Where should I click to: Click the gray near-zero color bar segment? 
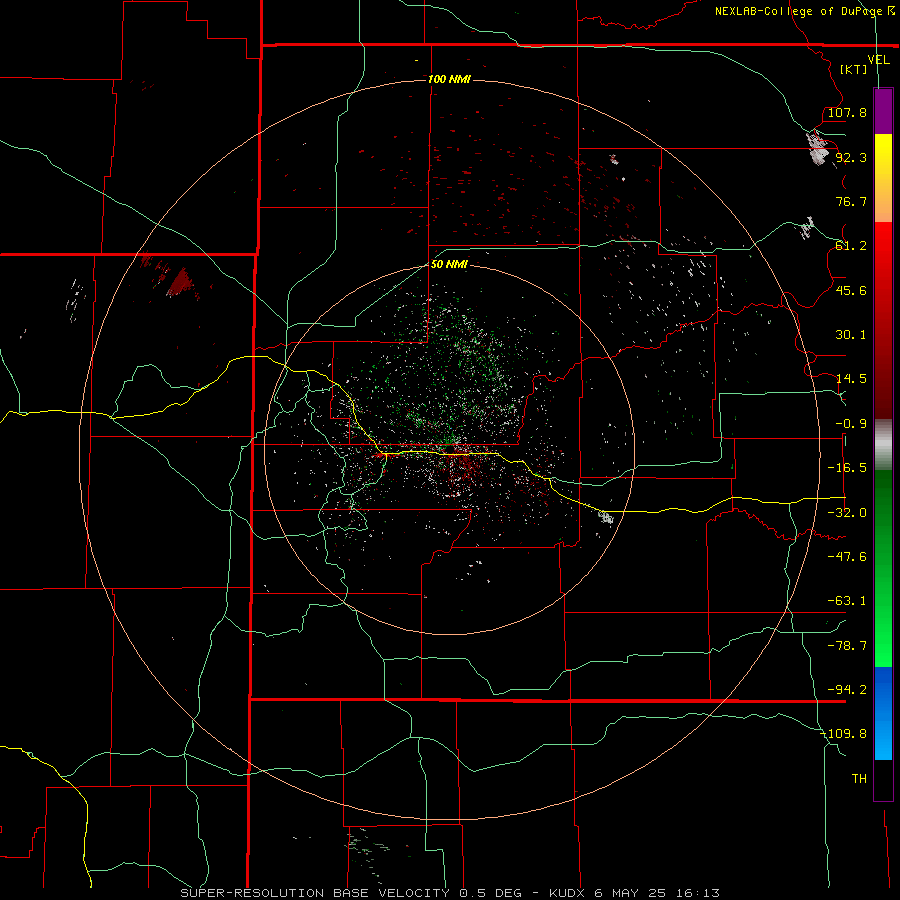tap(883, 445)
